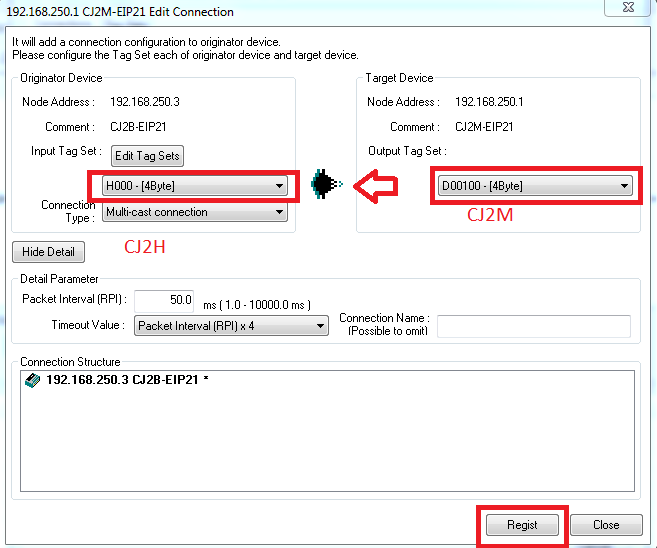
Task: Open the D00100 output tag set dropdown
Action: [535, 186]
